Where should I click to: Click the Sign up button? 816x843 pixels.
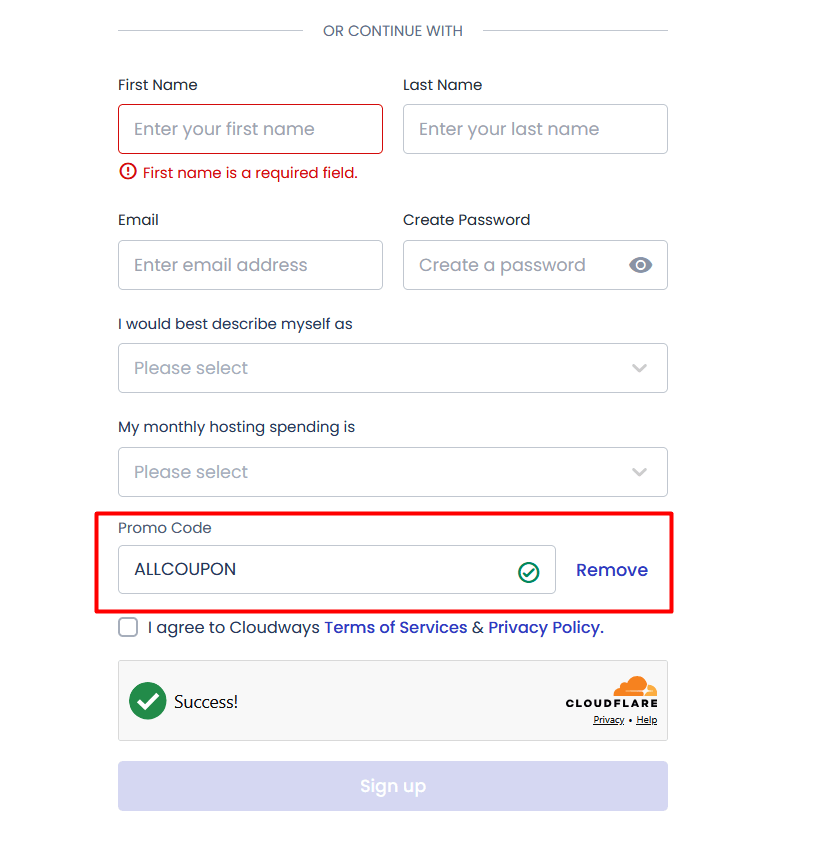click(393, 786)
